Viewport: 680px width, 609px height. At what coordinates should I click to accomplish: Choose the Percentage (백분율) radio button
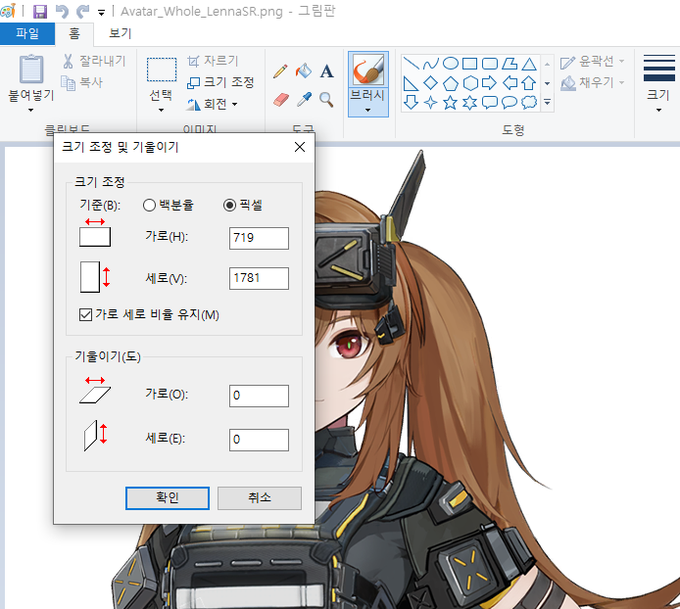point(149,205)
